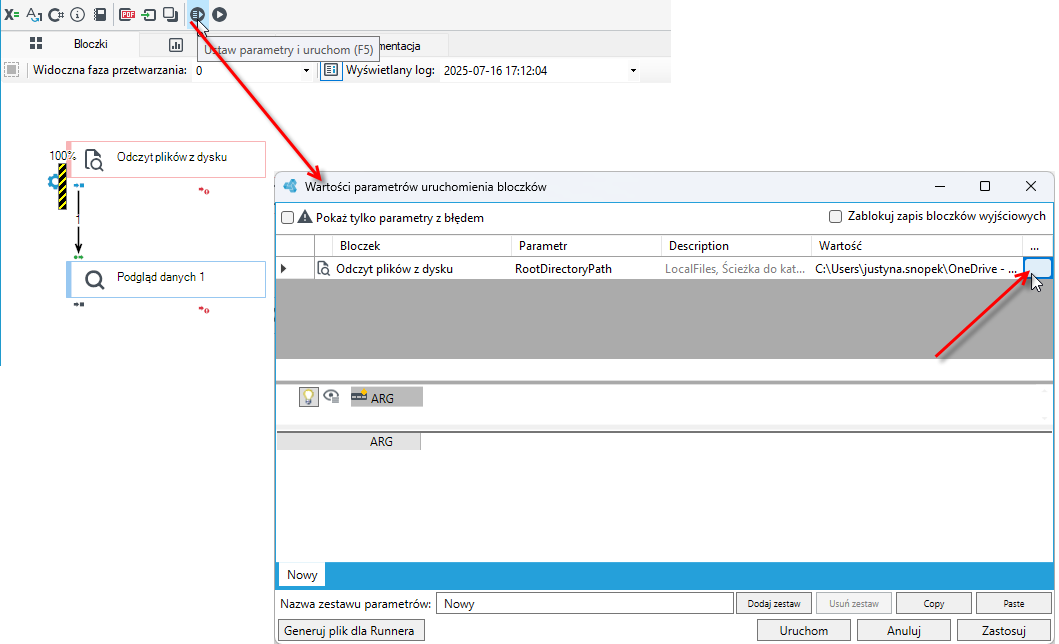The height and width of the screenshot is (644, 1059).
Task: Click the gear icon beside Odczyt plików block
Action: pyautogui.click(x=53, y=182)
